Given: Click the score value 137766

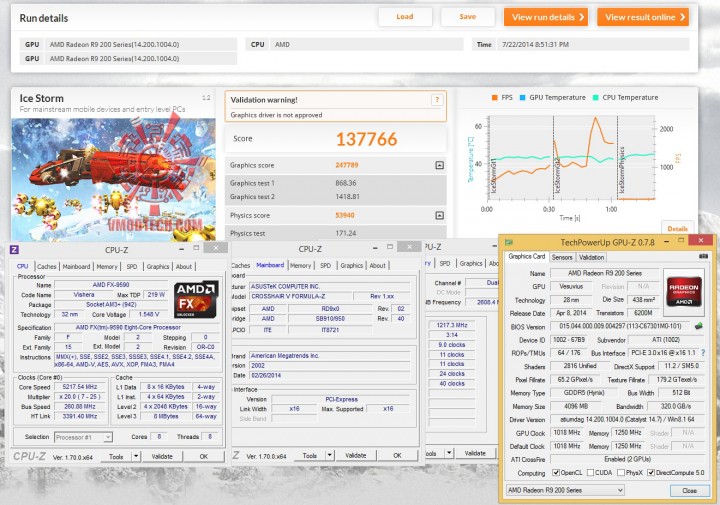Looking at the screenshot, I should click(x=366, y=139).
